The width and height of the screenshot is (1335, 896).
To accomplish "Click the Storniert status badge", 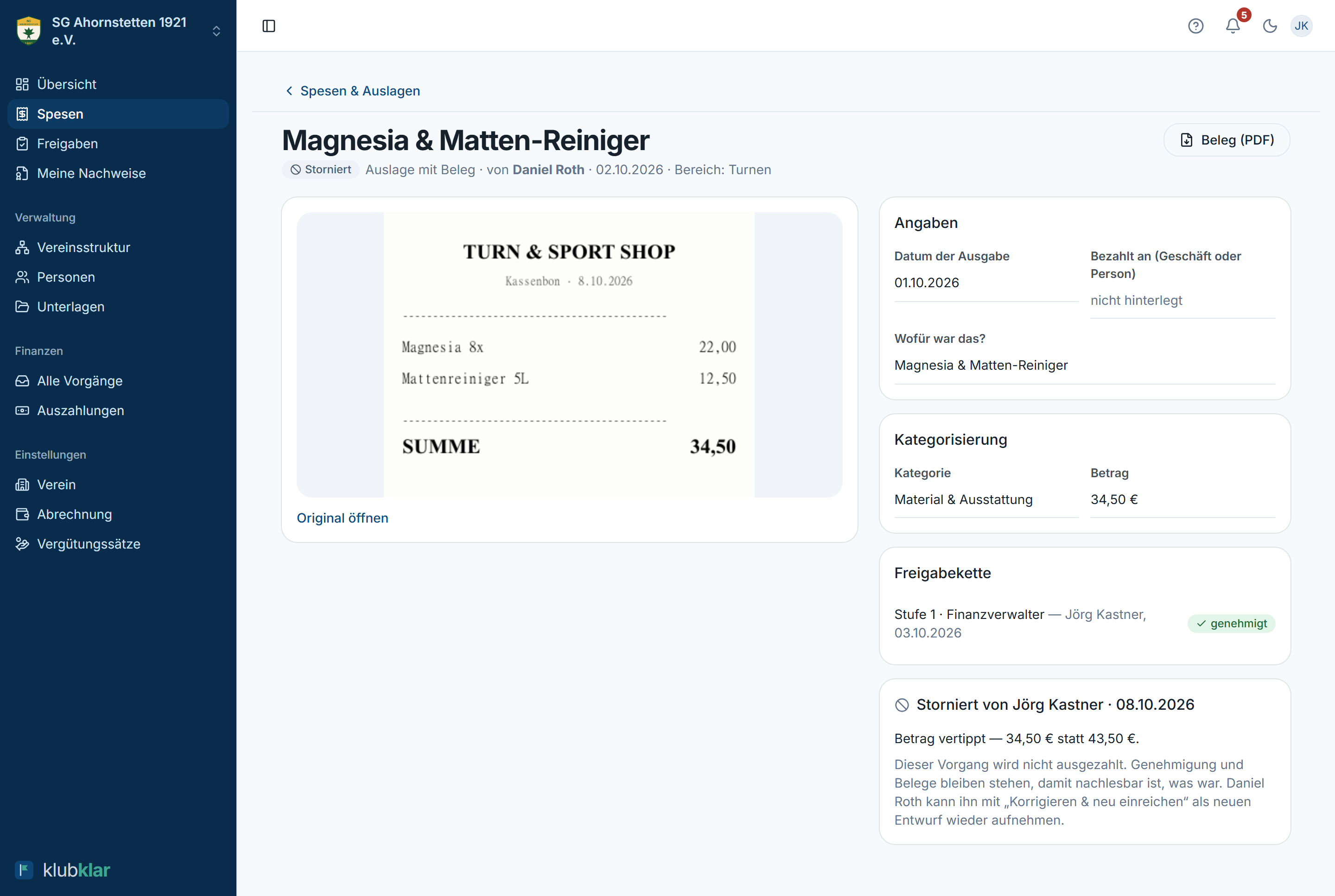I will (320, 170).
